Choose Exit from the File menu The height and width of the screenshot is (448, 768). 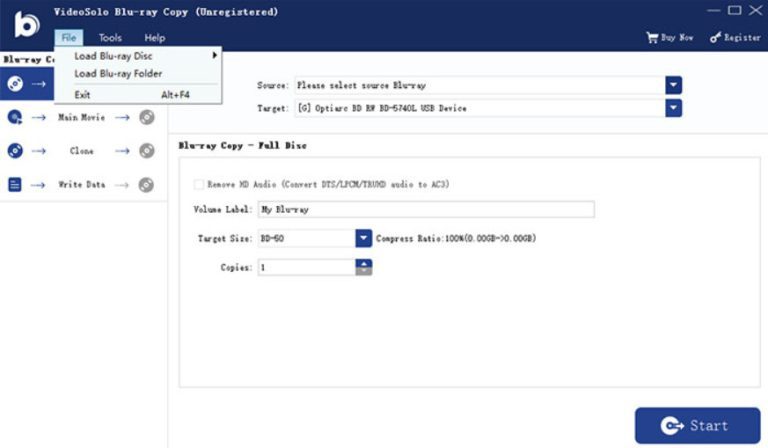[82, 94]
